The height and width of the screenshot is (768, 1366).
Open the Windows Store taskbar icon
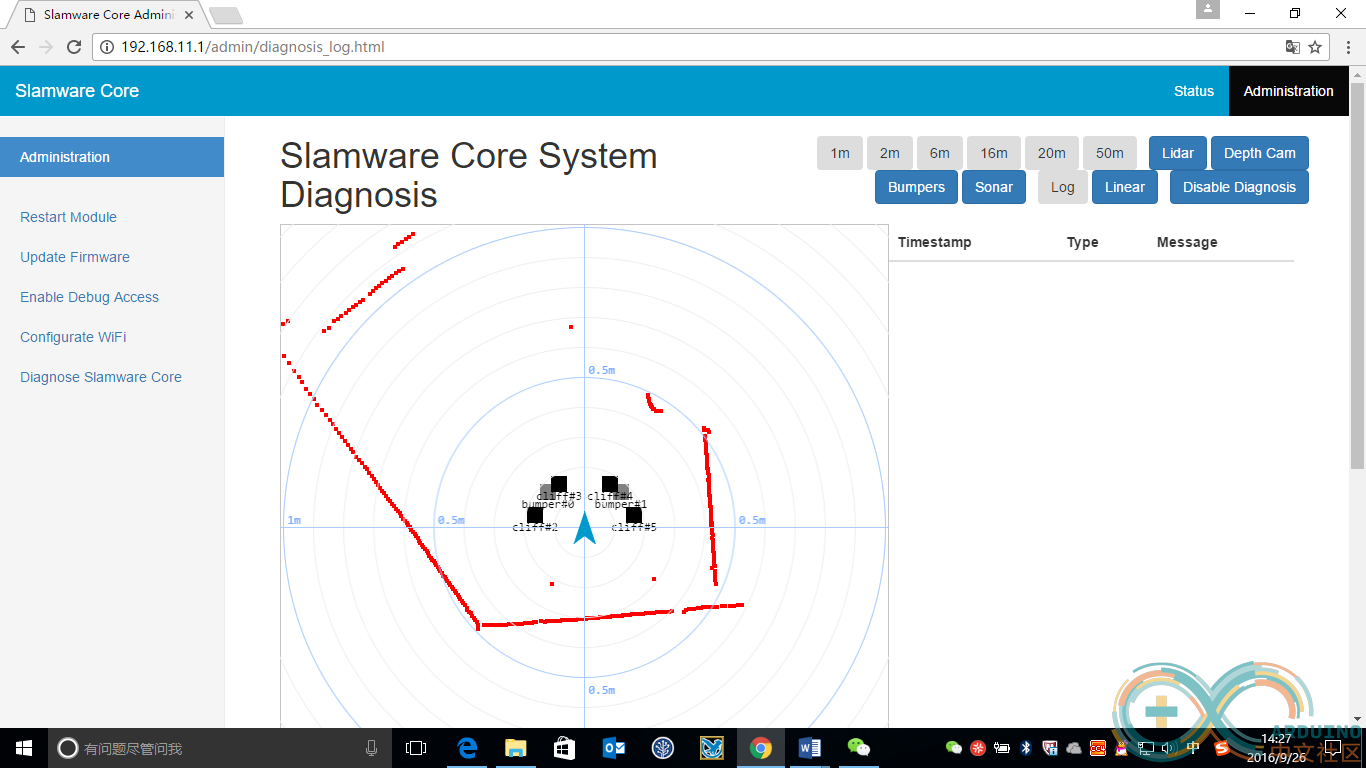tap(565, 748)
